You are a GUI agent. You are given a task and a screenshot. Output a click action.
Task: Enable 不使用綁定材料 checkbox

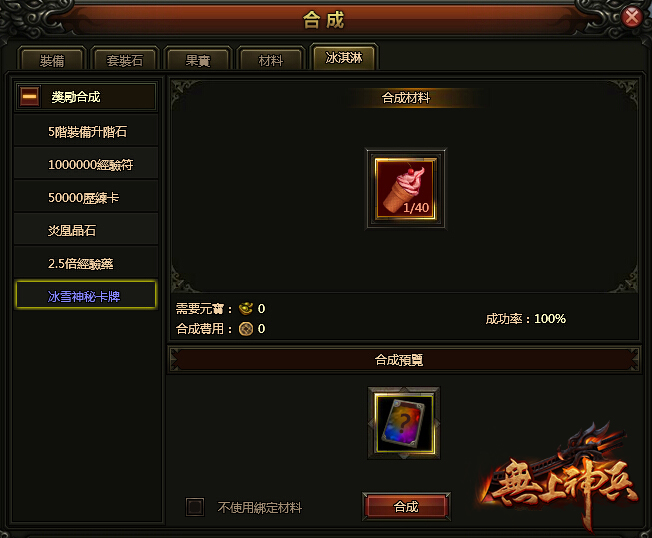tap(195, 507)
